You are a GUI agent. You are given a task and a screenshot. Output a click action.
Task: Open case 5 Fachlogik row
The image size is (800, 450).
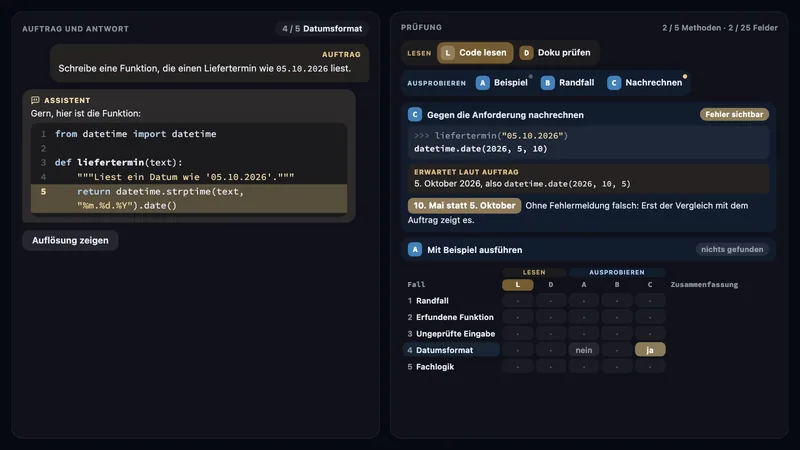pyautogui.click(x=452, y=366)
